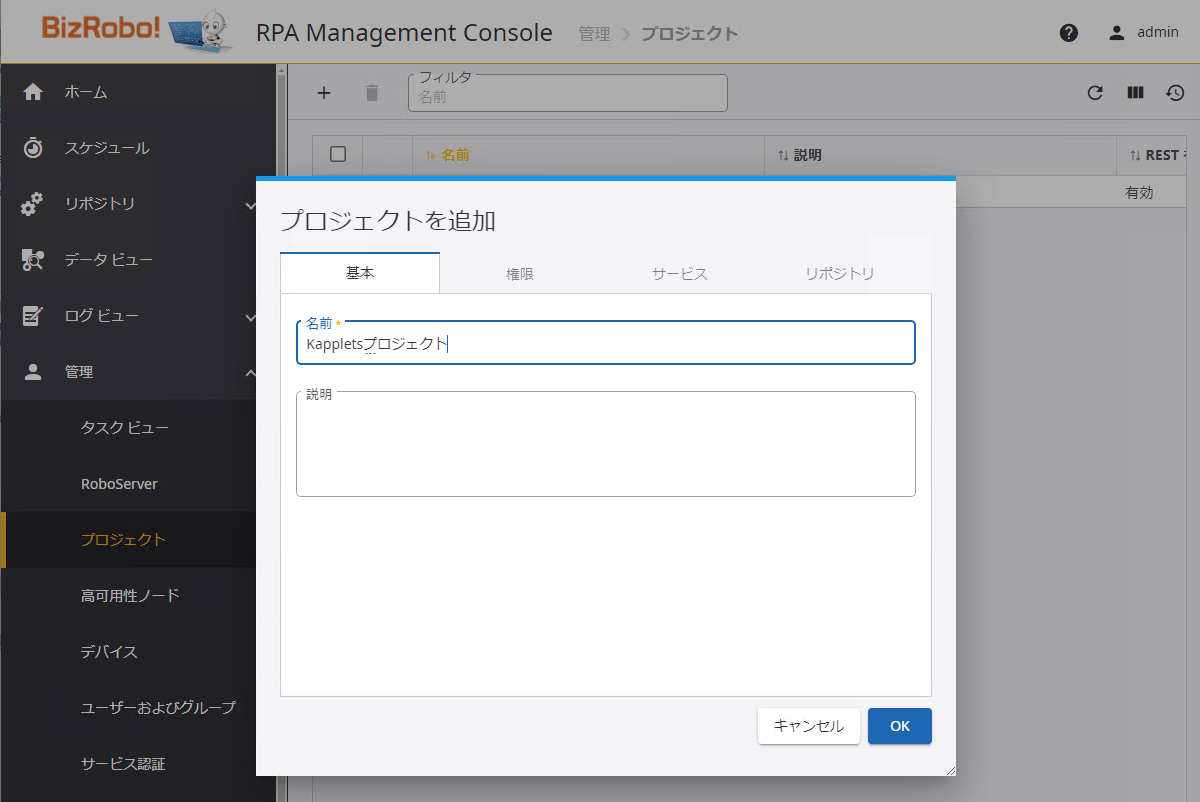Click the dialog resize grip corner
Image resolution: width=1200 pixels, height=802 pixels.
click(x=950, y=770)
